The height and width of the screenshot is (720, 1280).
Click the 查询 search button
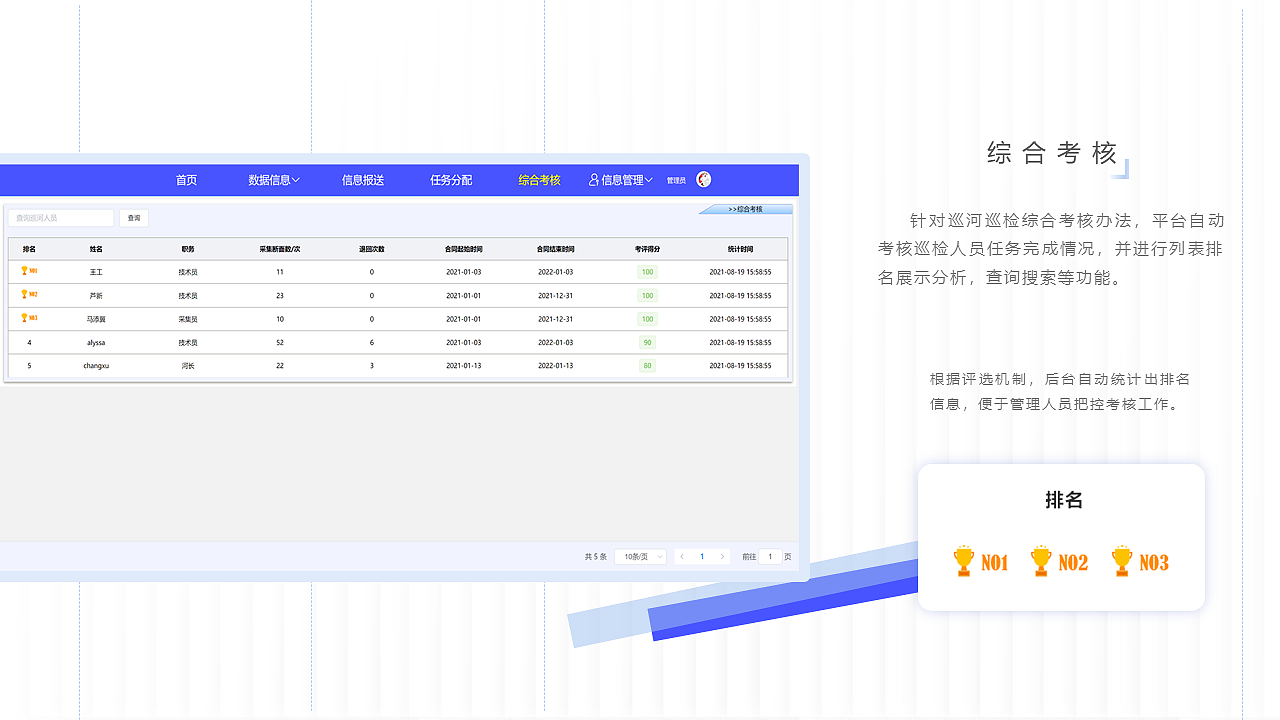[134, 218]
